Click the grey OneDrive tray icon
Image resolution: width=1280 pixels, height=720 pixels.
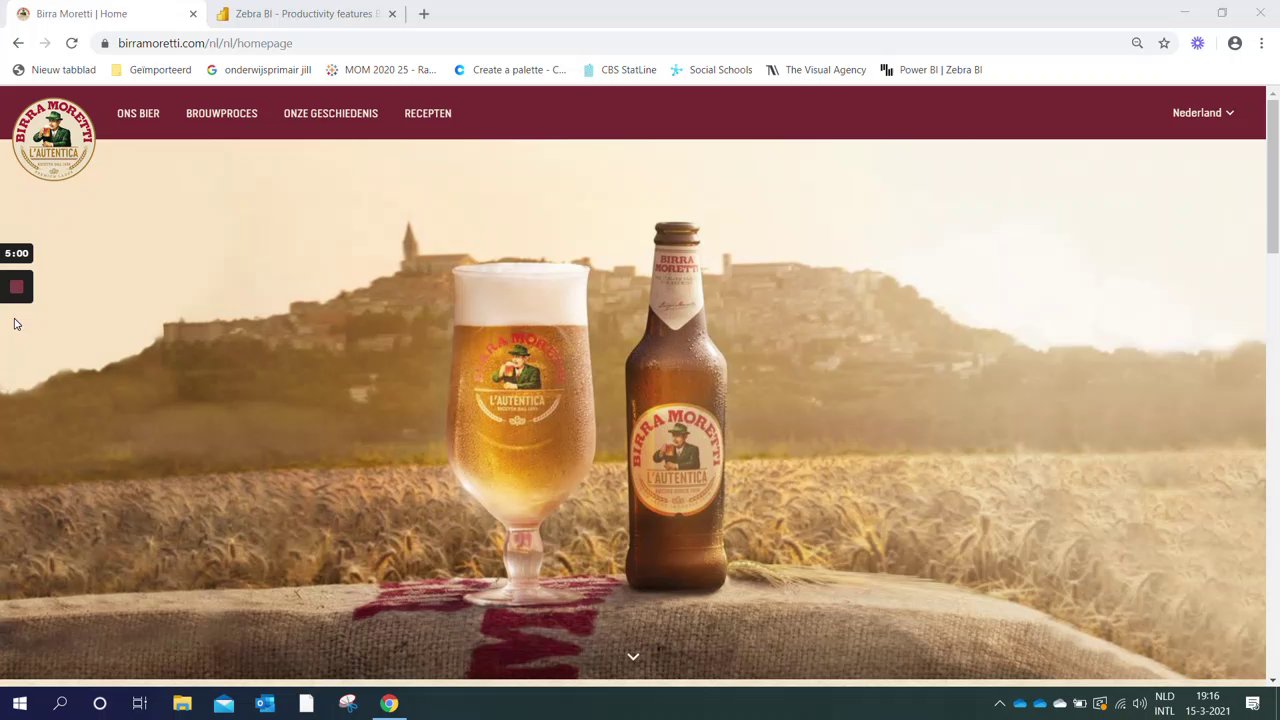pyautogui.click(x=1060, y=704)
